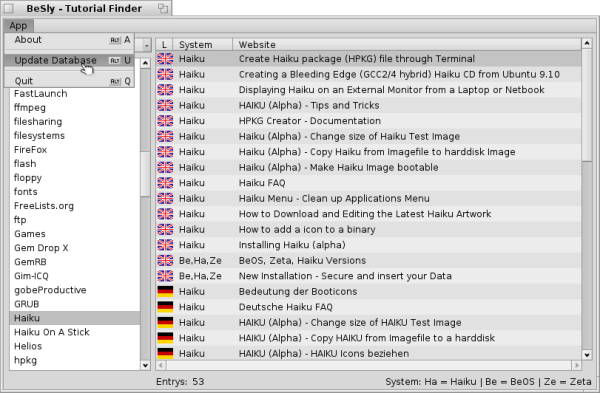
Task: Click the horizontal scrollbar right arrow
Action: point(577,365)
